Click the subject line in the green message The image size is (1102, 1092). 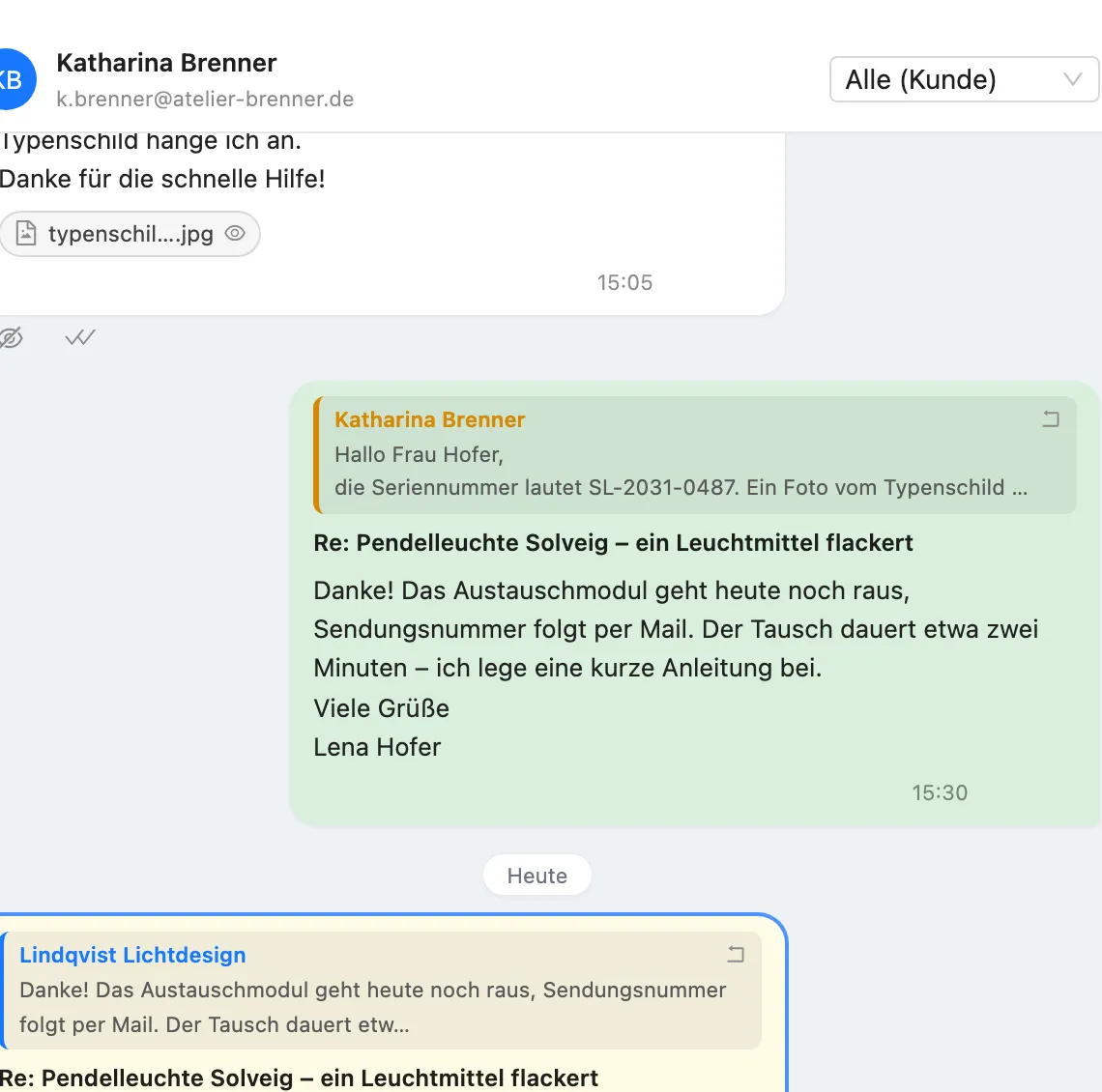(613, 543)
